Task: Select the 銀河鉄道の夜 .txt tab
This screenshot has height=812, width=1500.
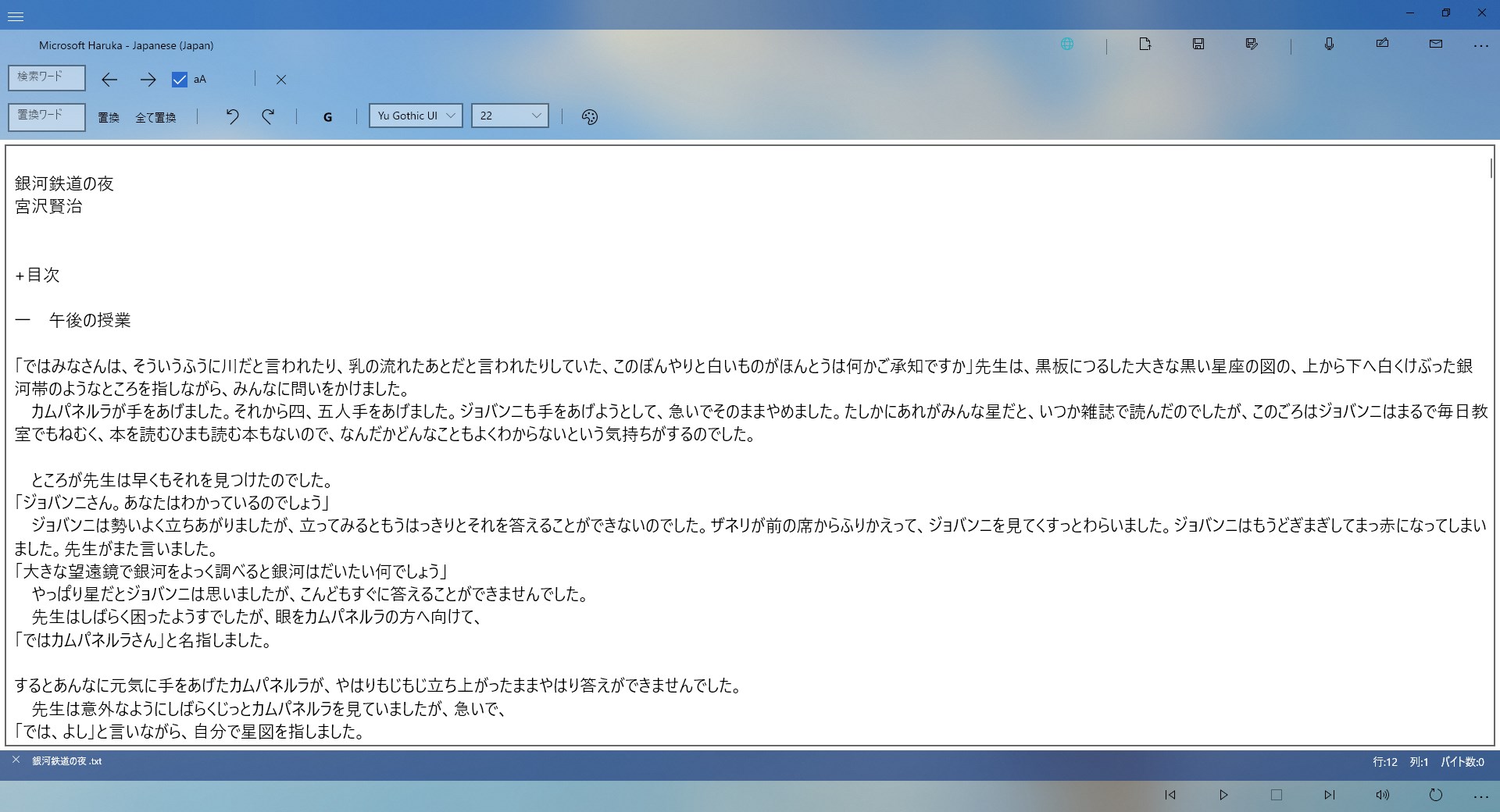Action: coord(66,761)
